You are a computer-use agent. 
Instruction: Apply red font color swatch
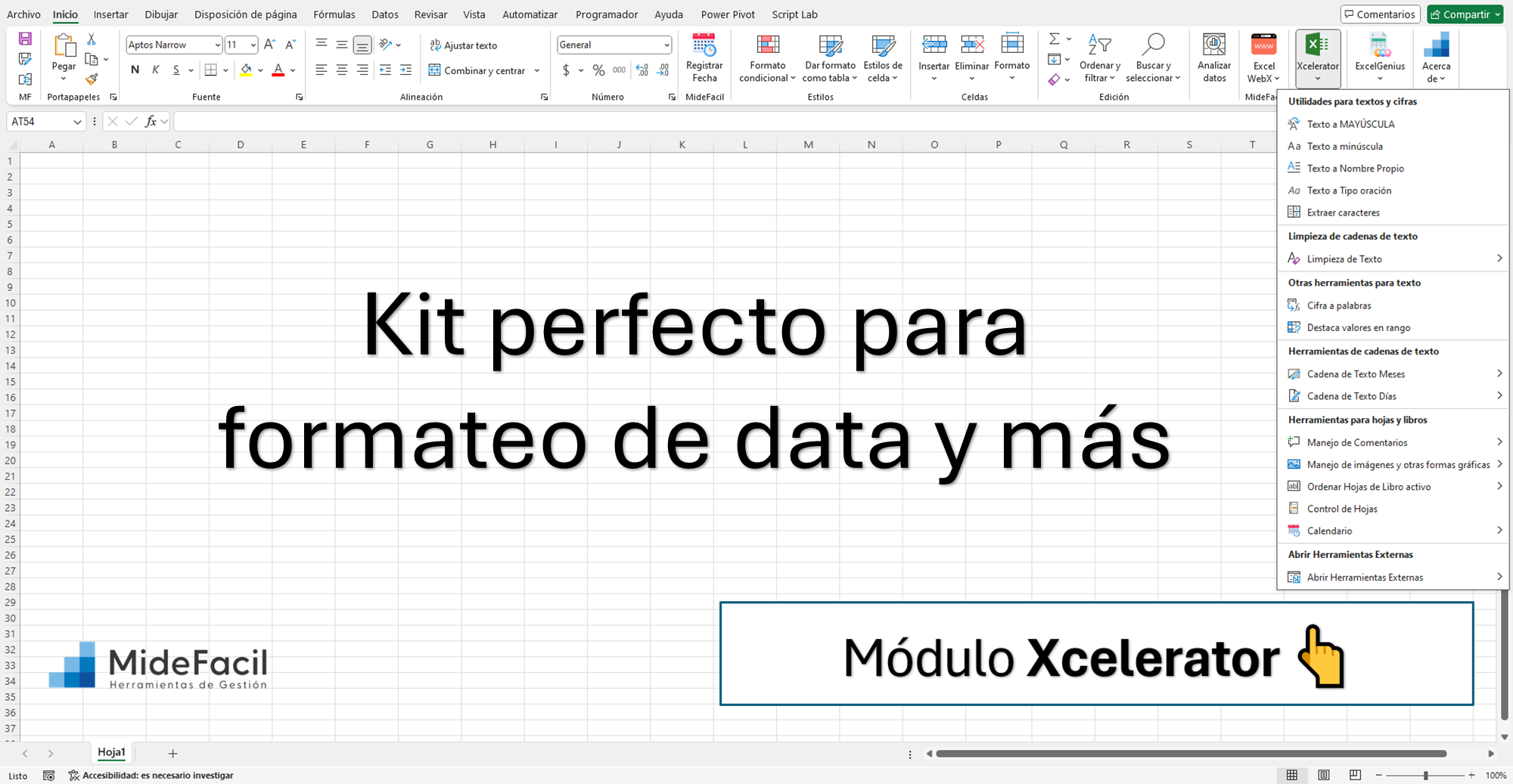278,70
